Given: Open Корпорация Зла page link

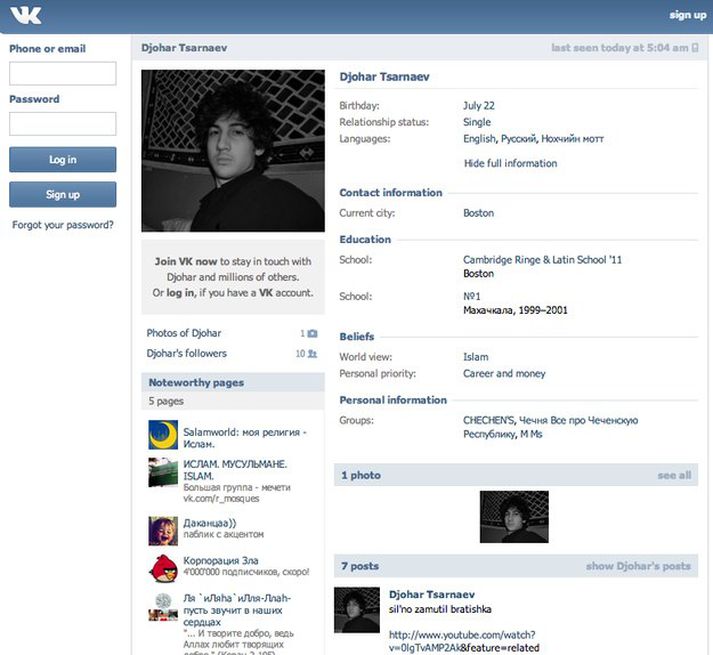Looking at the screenshot, I should point(221,561).
